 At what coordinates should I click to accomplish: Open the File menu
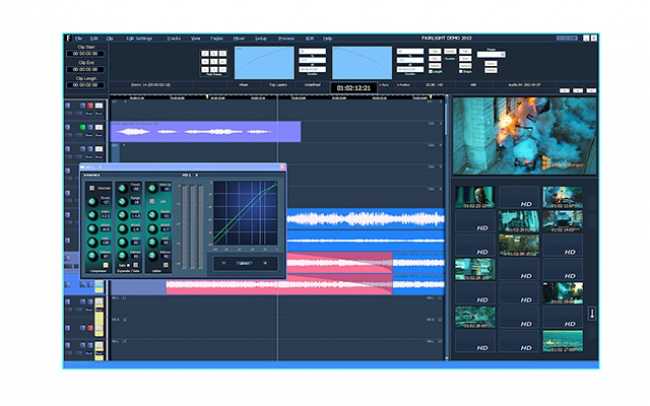[x=78, y=38]
